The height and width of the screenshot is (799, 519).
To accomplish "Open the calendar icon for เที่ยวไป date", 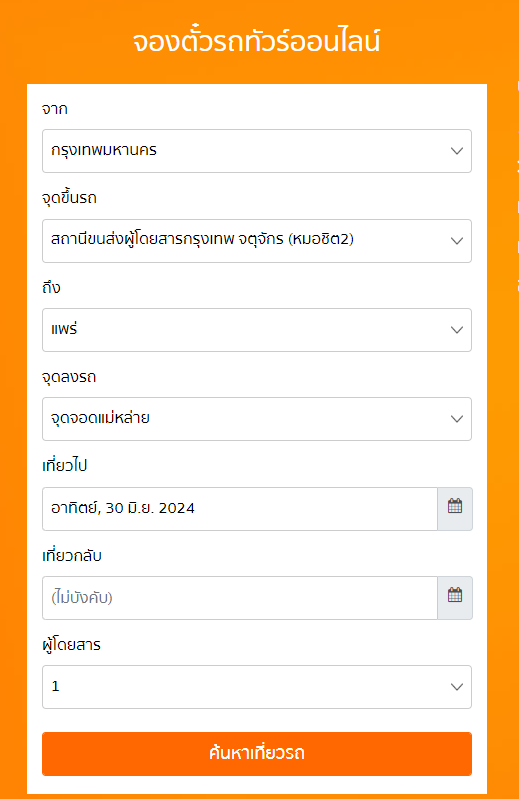I will 455,508.
